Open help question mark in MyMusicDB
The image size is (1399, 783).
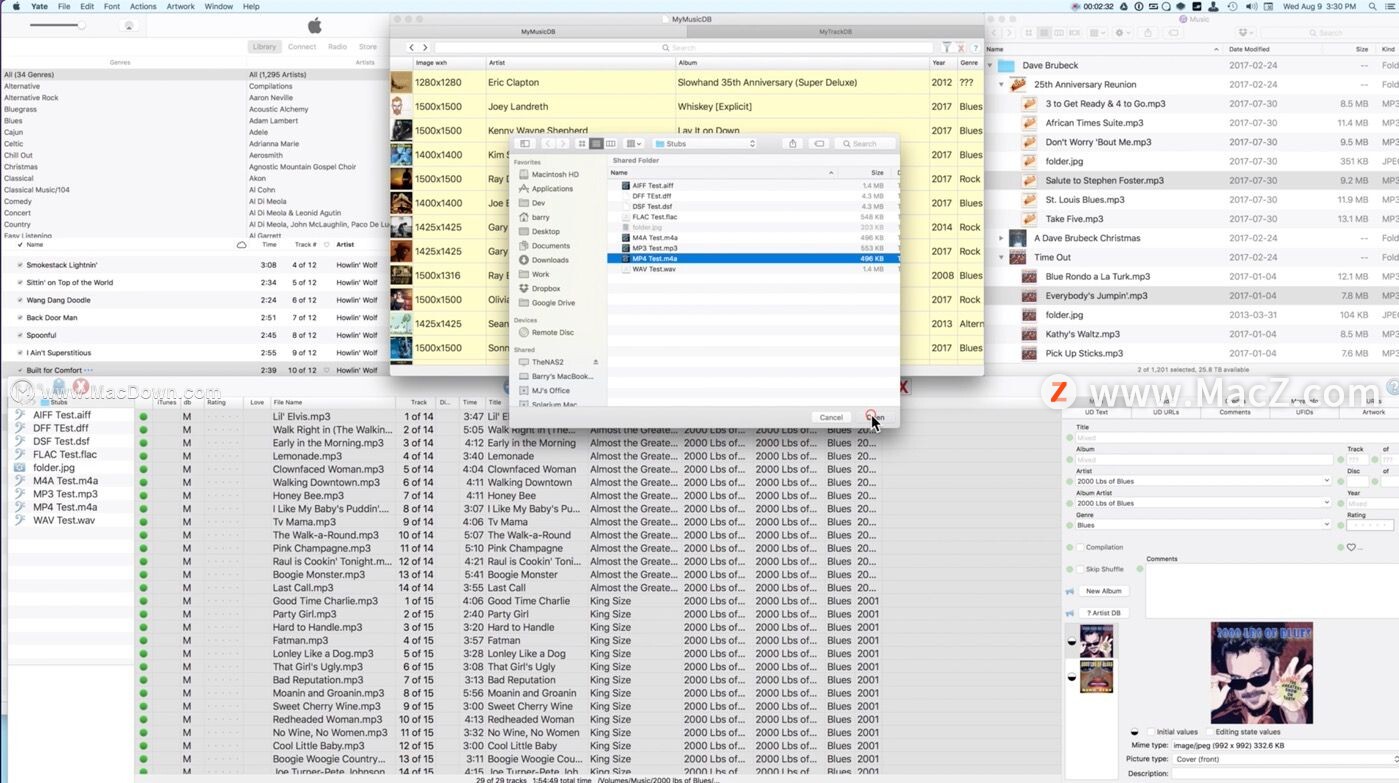[x=975, y=47]
